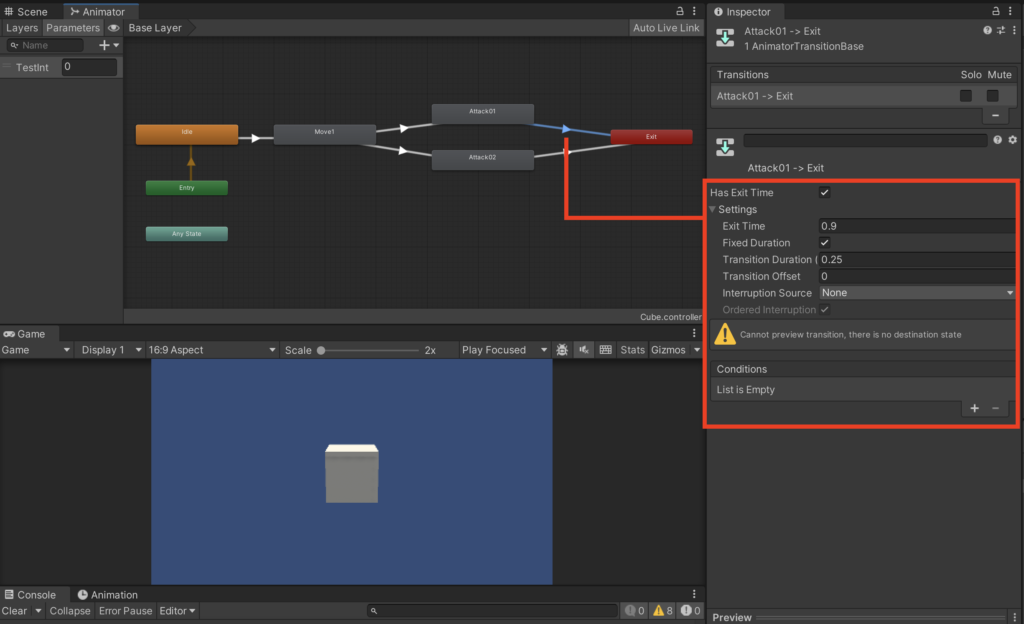Image resolution: width=1024 pixels, height=624 pixels.
Task: Solo the Attack01 -> Exit transition
Action: pos(964,95)
